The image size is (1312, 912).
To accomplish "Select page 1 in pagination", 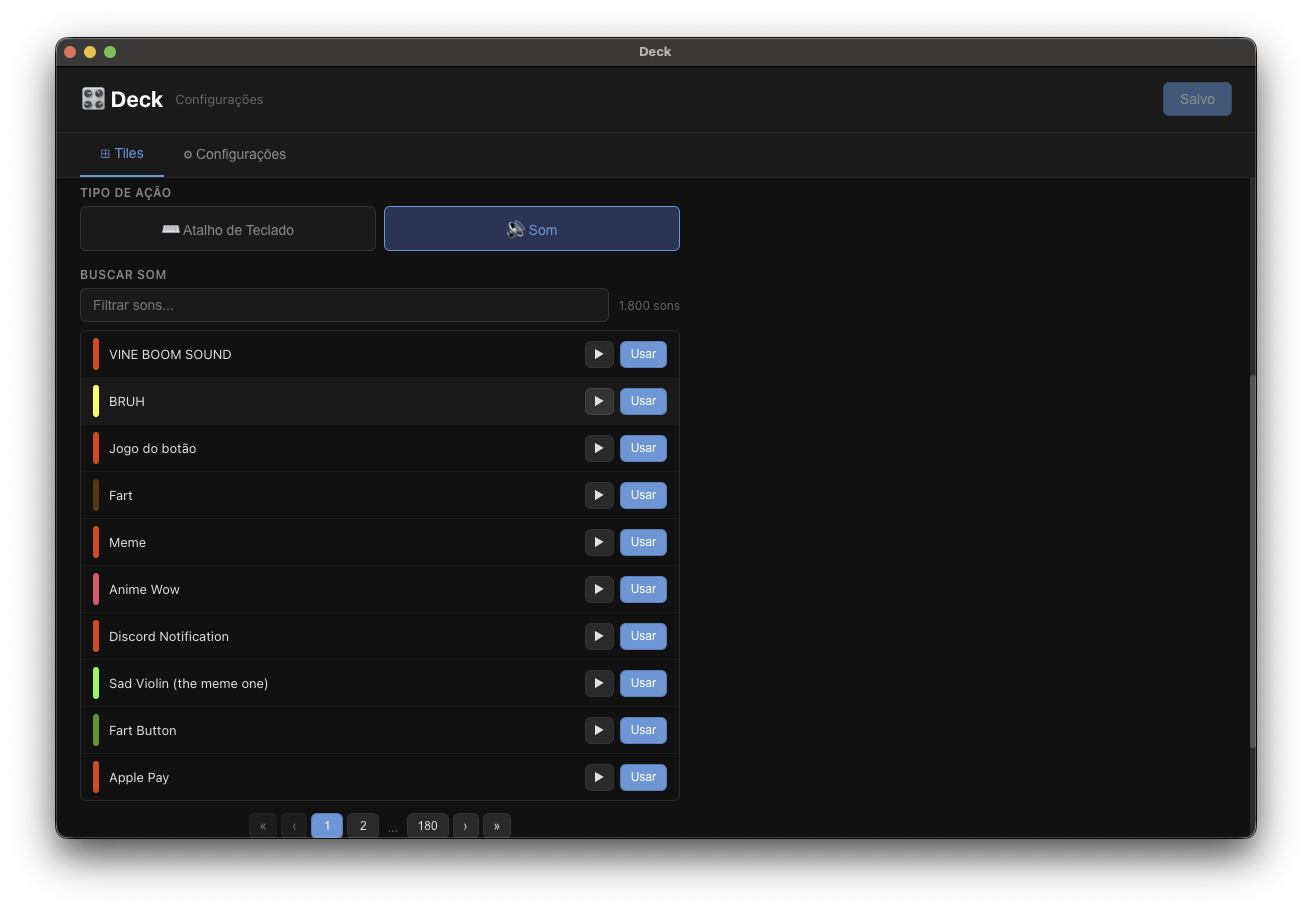I will coord(327,825).
